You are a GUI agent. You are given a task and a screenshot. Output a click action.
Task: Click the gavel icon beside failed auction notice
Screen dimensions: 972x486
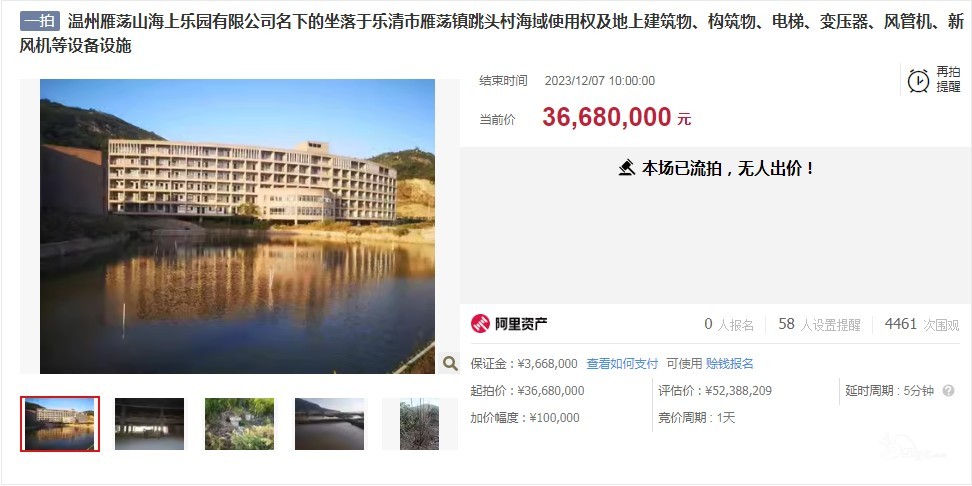(x=627, y=168)
